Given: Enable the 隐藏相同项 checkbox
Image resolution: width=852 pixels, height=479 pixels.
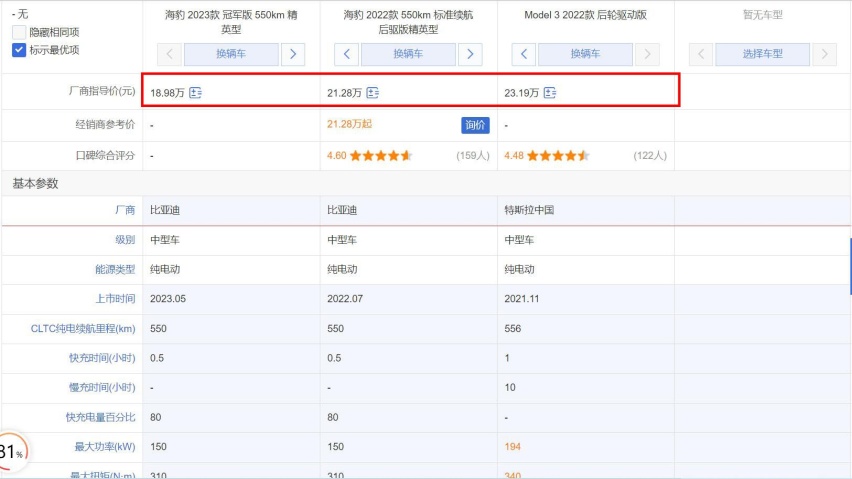Looking at the screenshot, I should (x=19, y=32).
